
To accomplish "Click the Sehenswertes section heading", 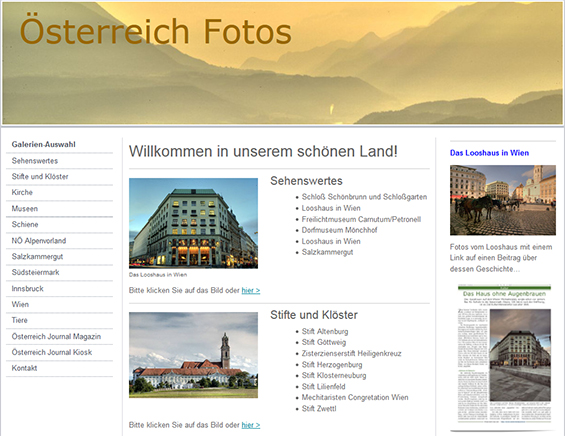I will [306, 181].
